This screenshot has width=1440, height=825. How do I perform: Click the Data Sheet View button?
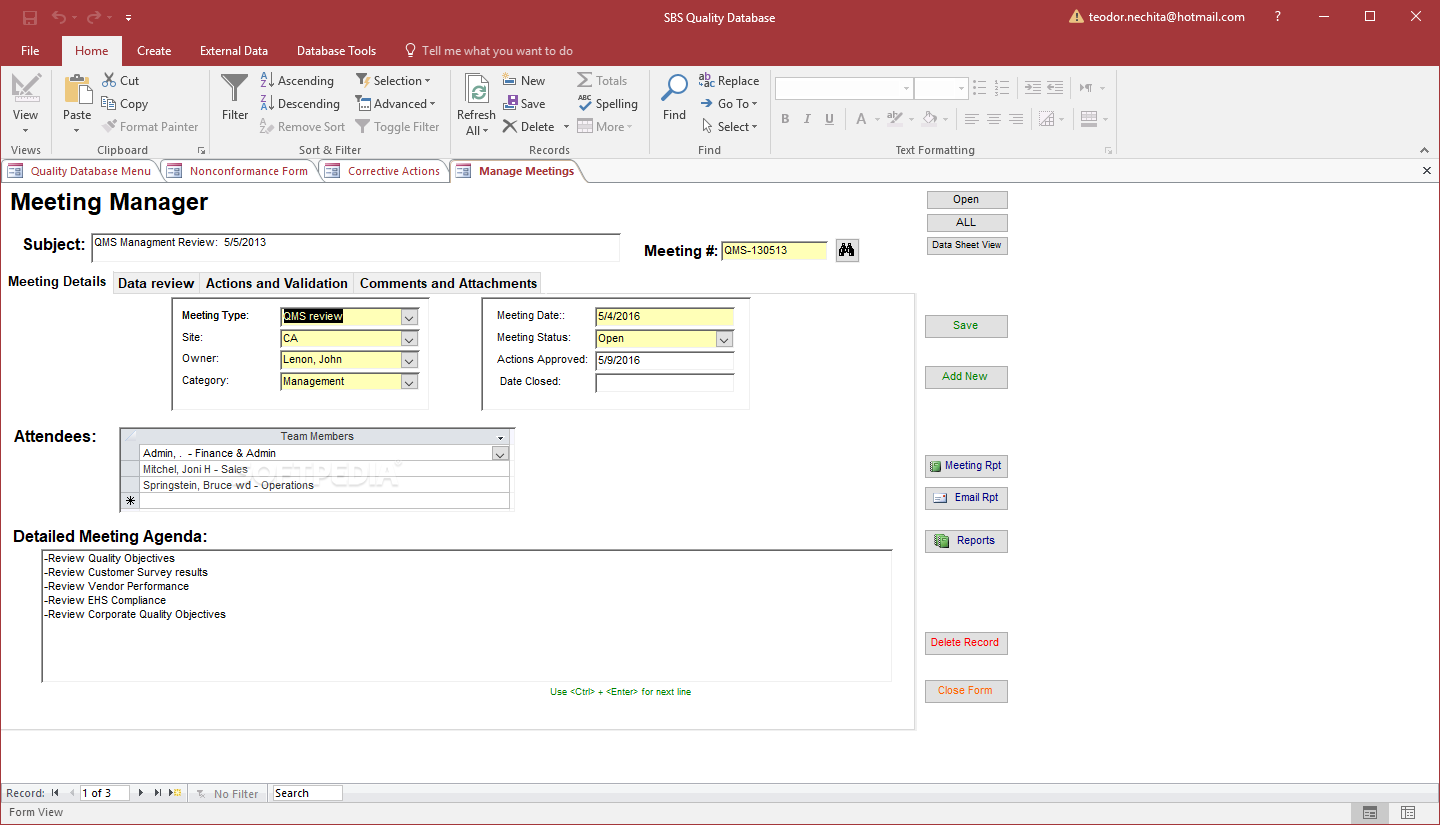point(966,245)
